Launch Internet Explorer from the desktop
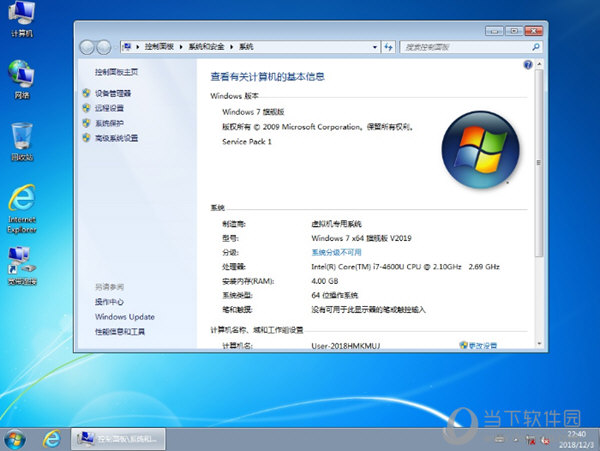The width and height of the screenshot is (600, 451). (x=22, y=209)
